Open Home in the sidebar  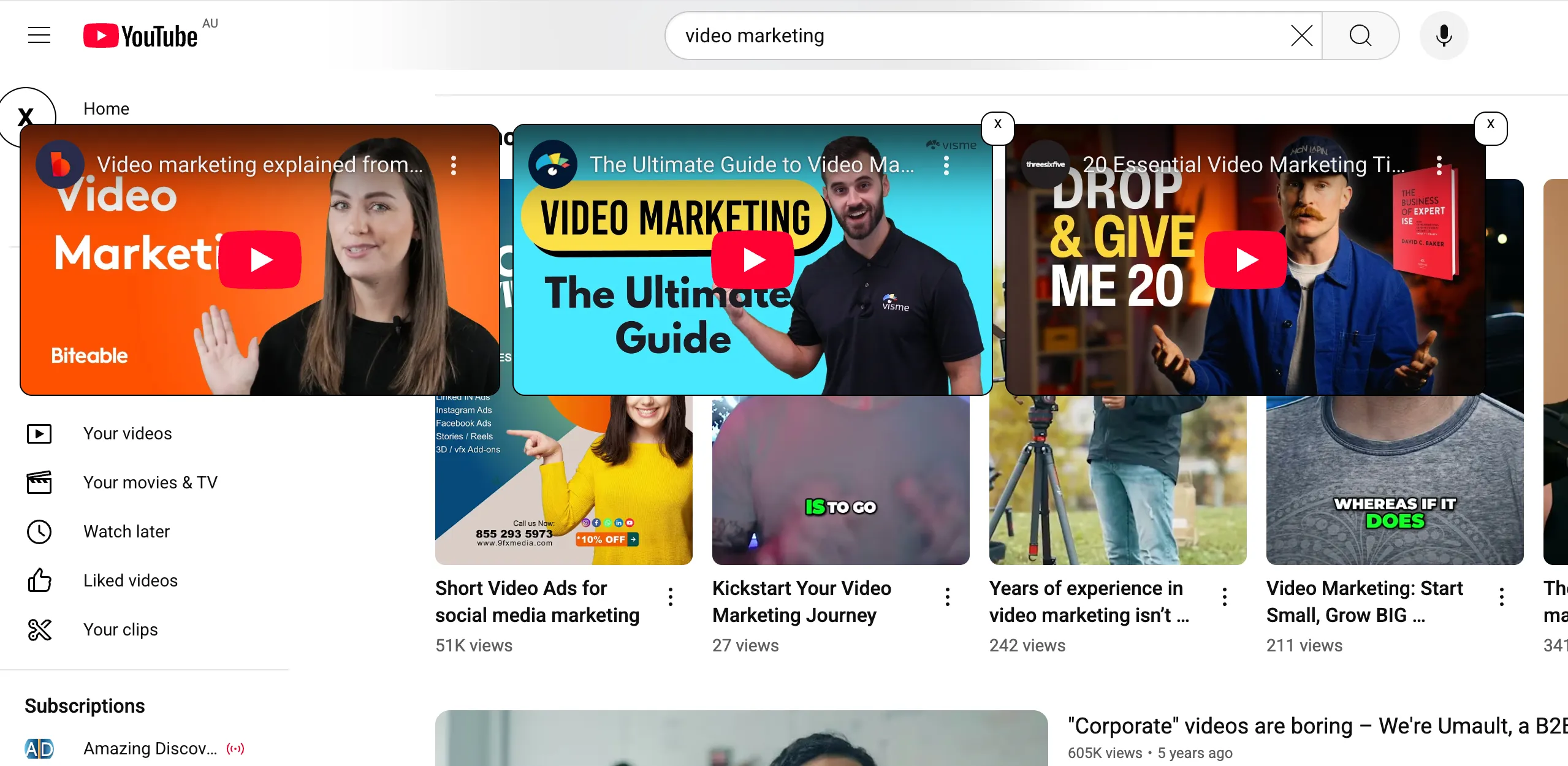coord(106,108)
